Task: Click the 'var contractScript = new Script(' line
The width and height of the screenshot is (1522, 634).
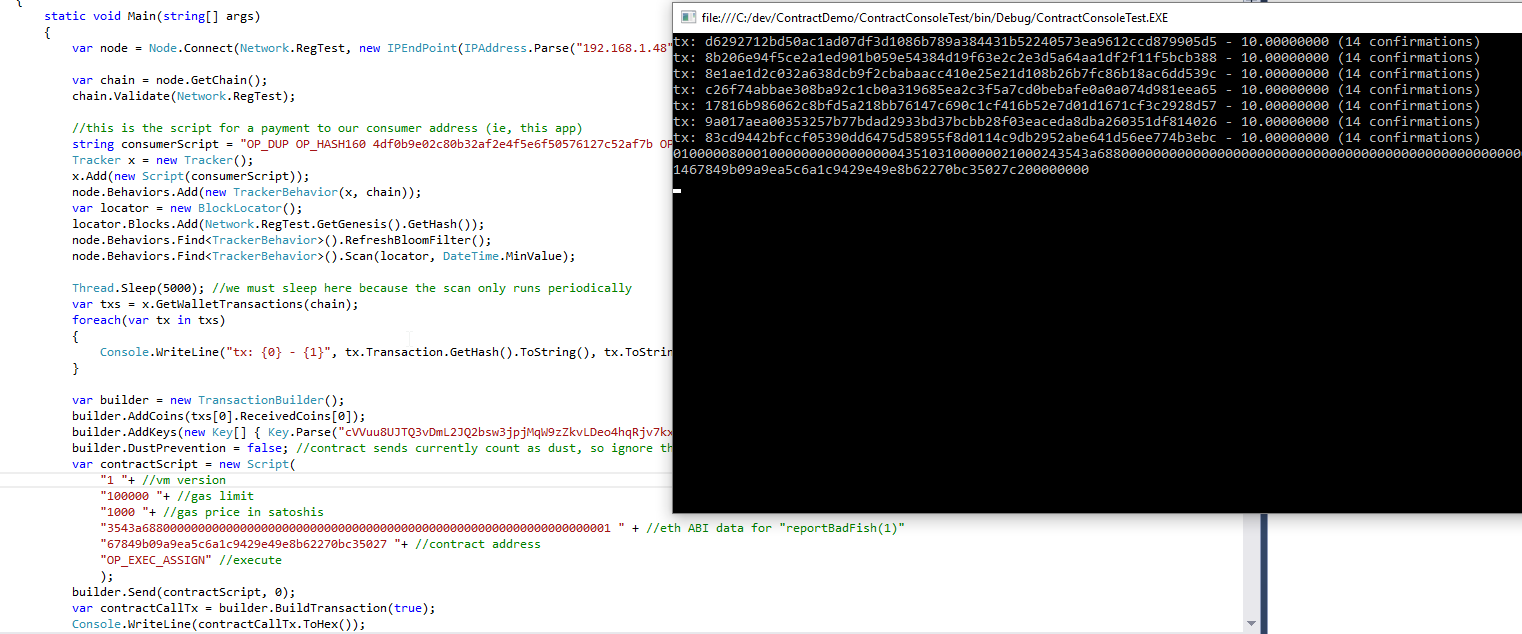Action: (184, 464)
